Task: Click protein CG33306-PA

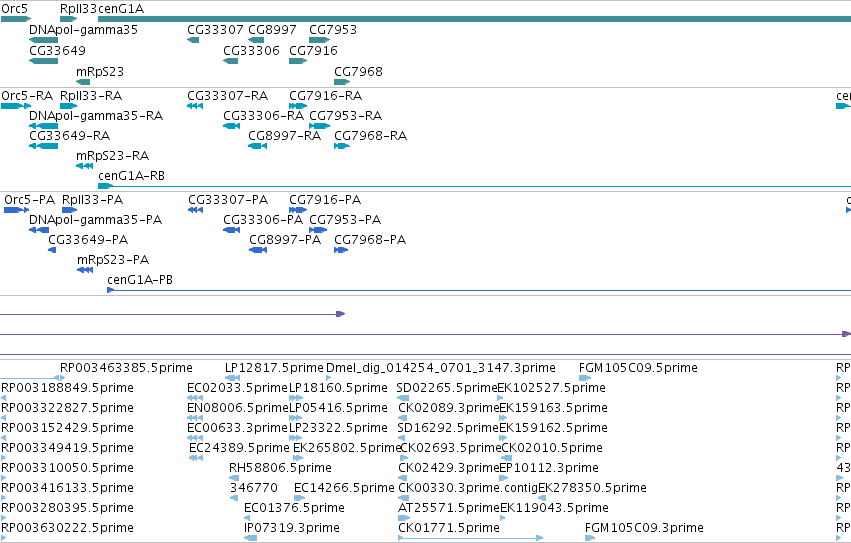Action: tap(231, 230)
